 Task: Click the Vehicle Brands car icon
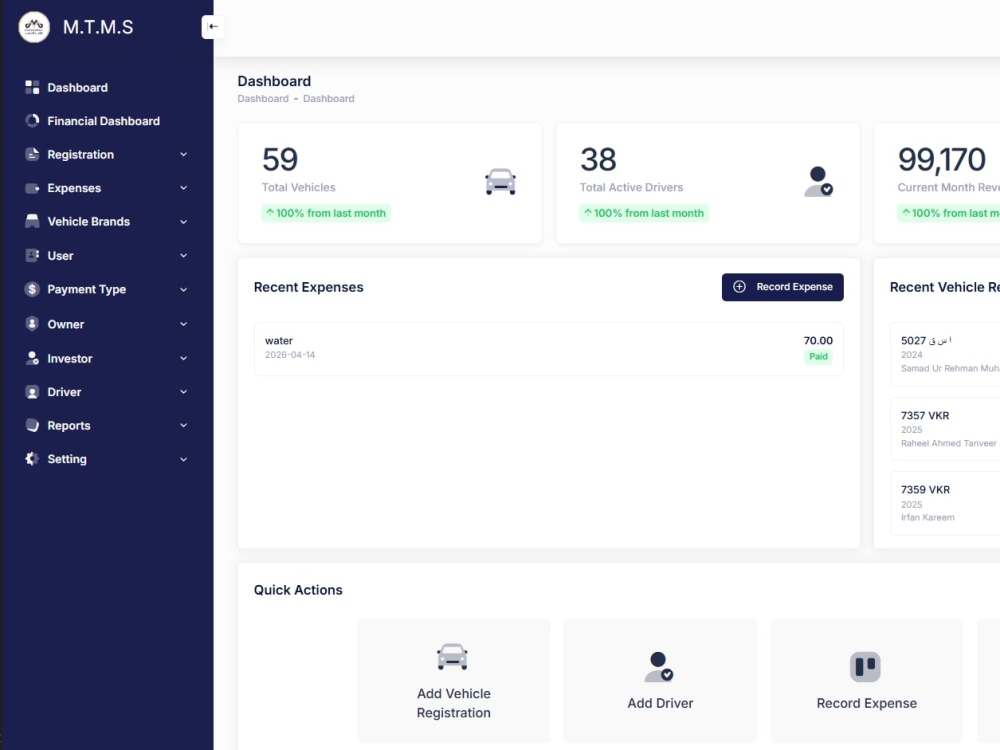(32, 221)
